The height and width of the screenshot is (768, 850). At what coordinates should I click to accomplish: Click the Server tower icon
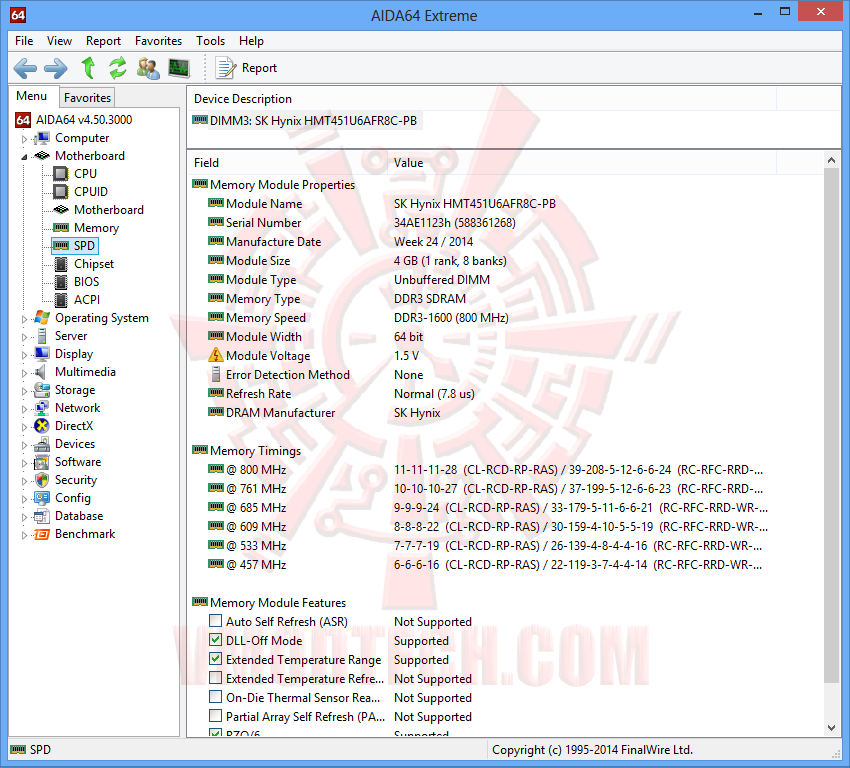click(x=42, y=336)
